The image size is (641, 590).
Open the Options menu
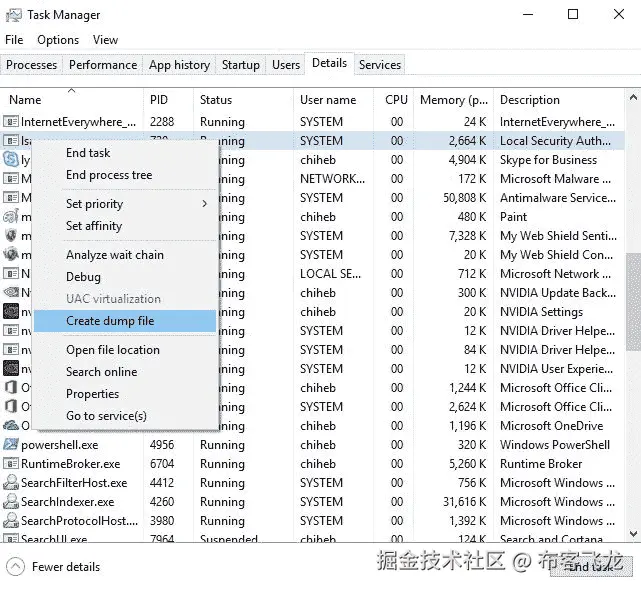click(58, 40)
